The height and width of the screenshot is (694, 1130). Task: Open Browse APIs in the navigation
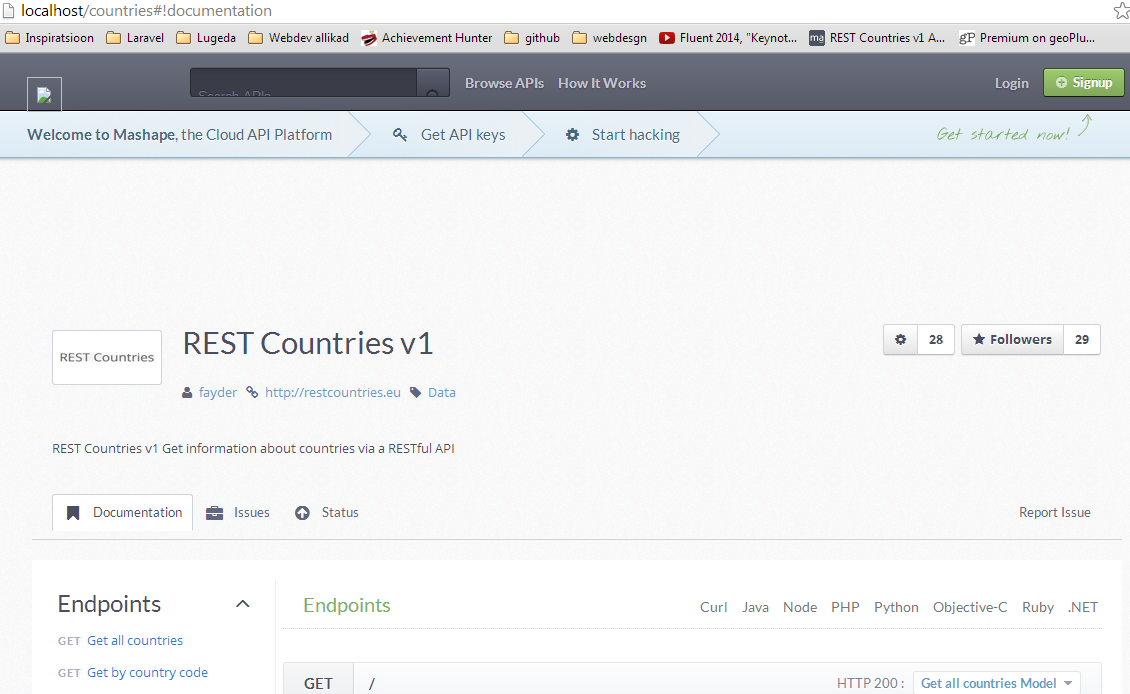pyautogui.click(x=504, y=83)
